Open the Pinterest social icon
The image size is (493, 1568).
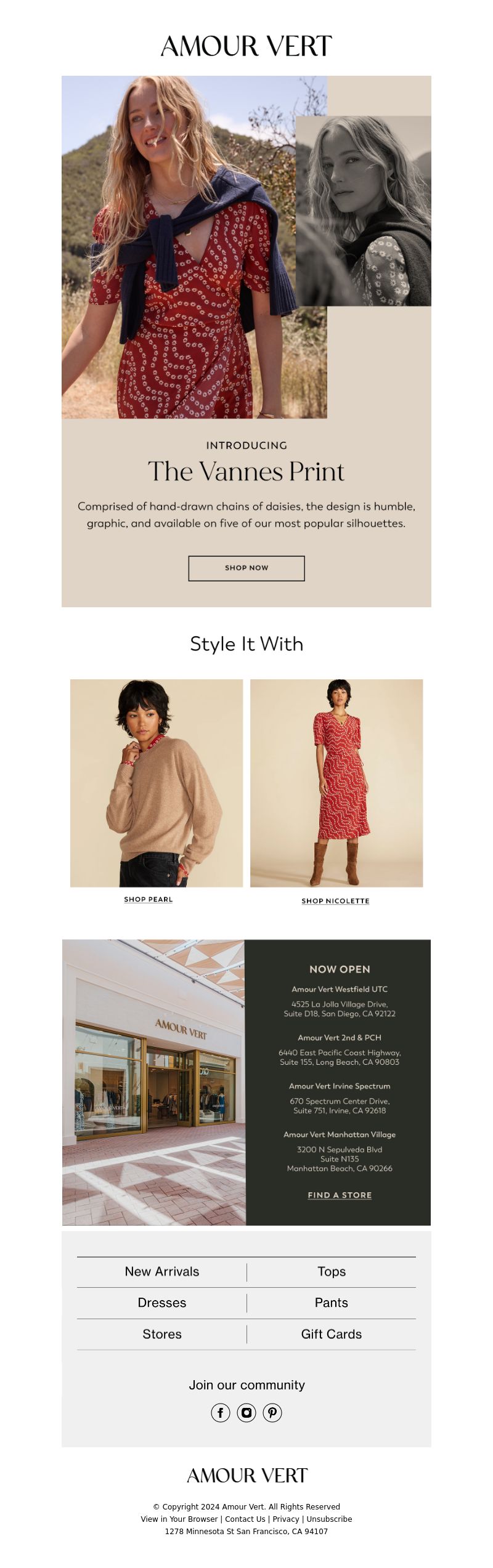click(x=272, y=1412)
